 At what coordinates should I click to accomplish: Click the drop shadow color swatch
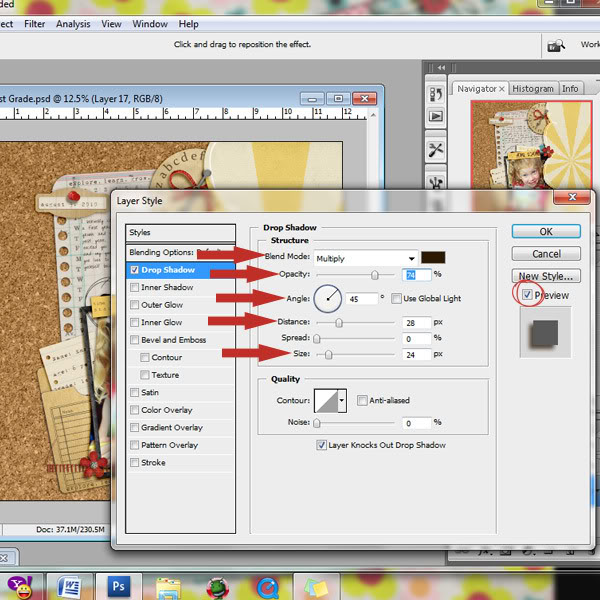point(433,258)
